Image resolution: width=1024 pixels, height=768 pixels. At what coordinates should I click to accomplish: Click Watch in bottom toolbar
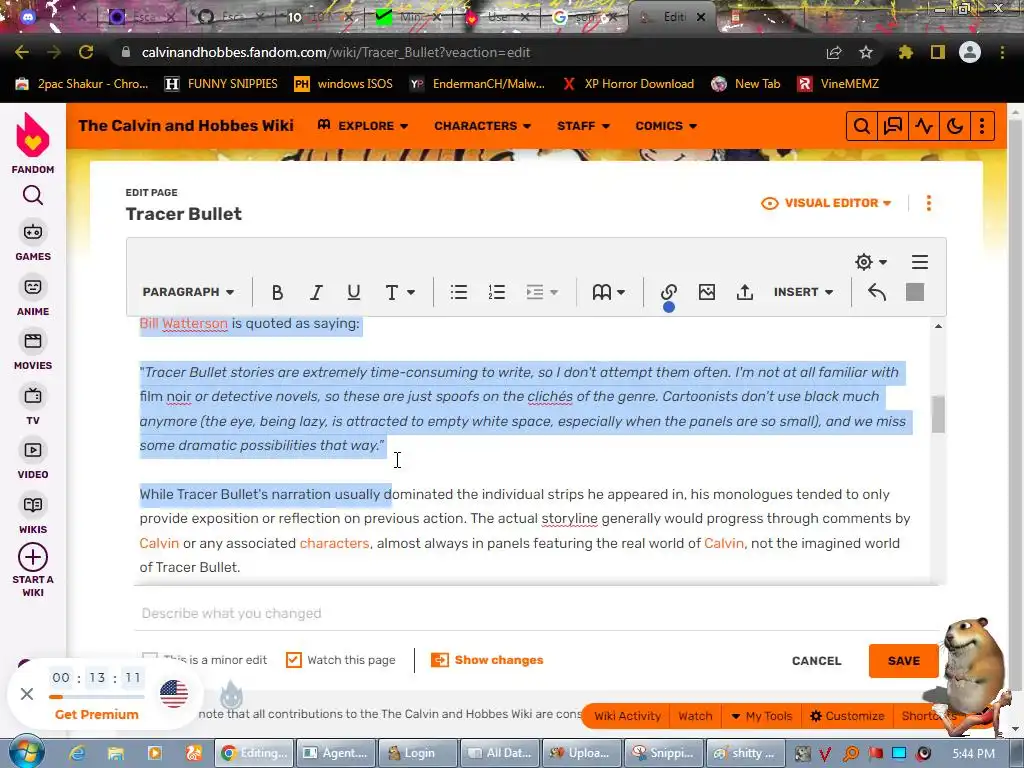click(695, 716)
